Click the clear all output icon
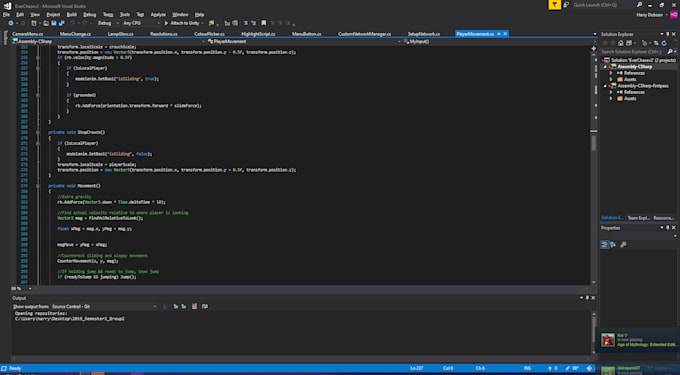 tap(194, 307)
